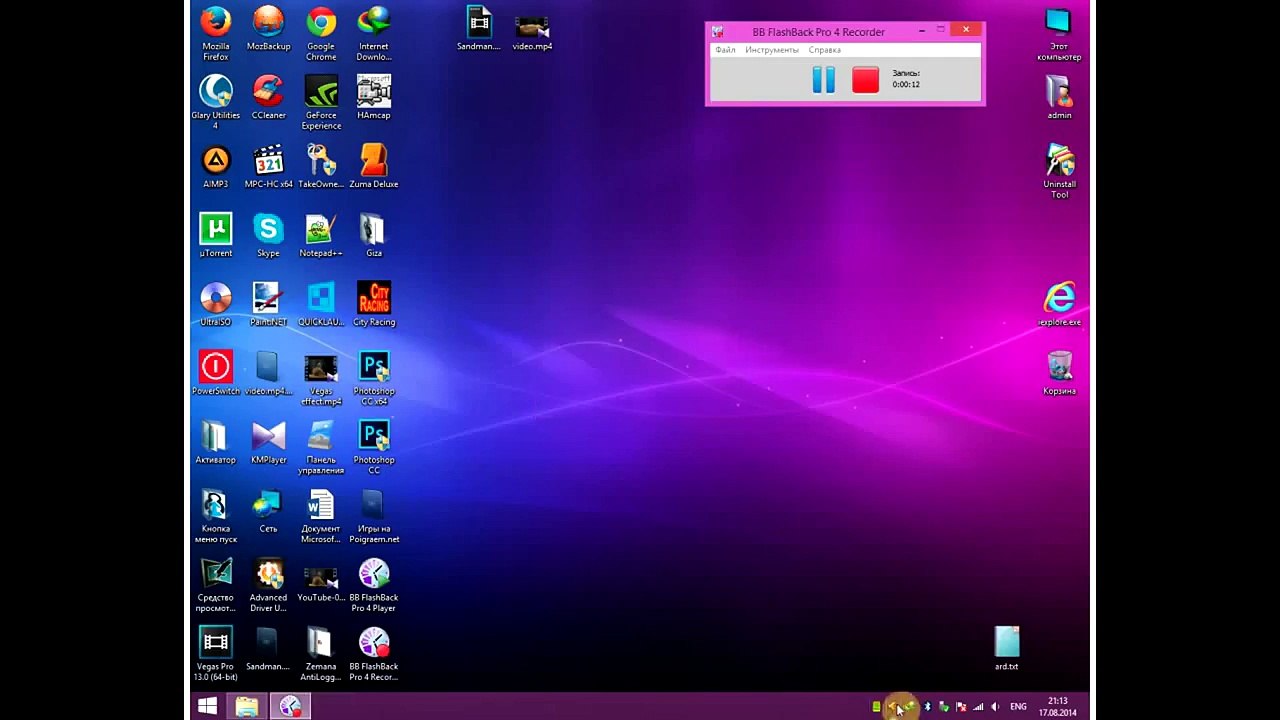This screenshot has height=720, width=1280.
Task: Select the Giza desktop icon
Action: [x=374, y=235]
